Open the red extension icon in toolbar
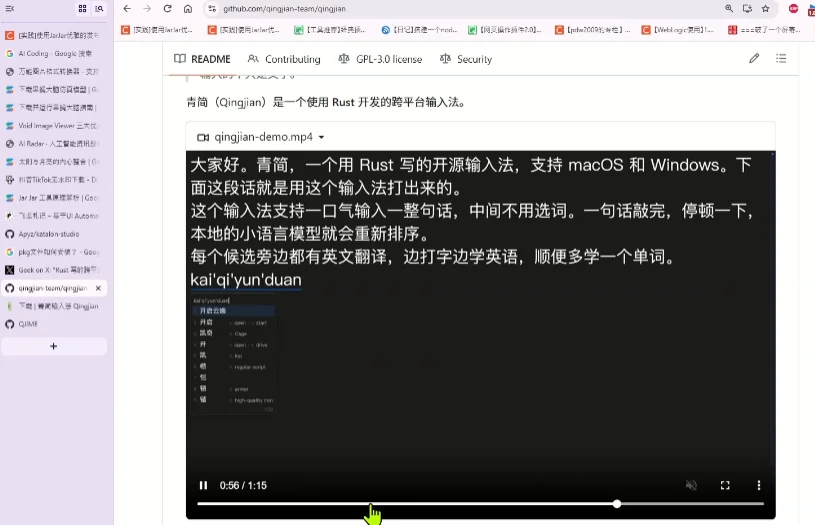Screen dimensions: 815x525 tap(793, 8)
